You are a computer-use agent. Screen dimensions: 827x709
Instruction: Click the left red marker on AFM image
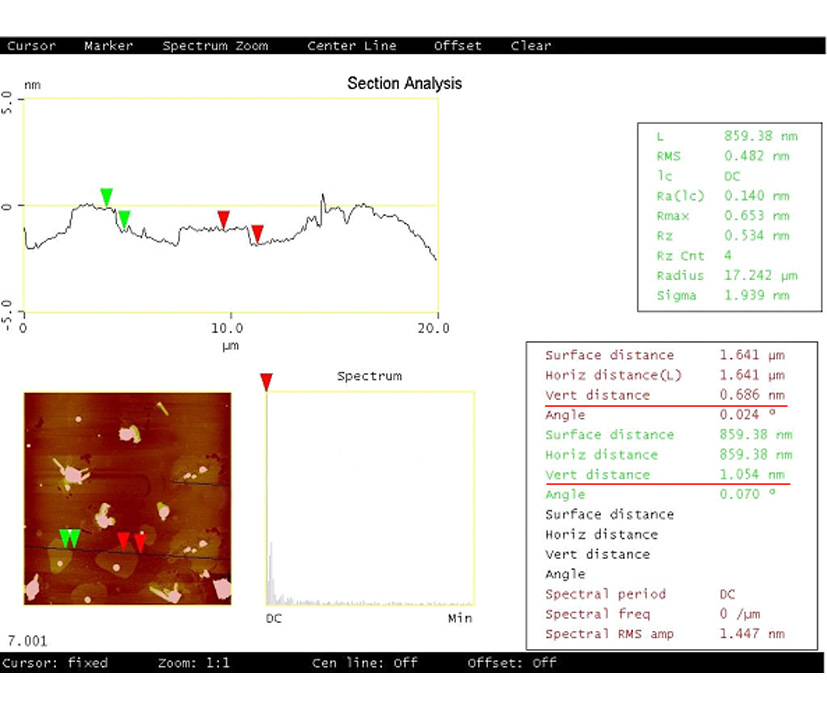point(123,541)
